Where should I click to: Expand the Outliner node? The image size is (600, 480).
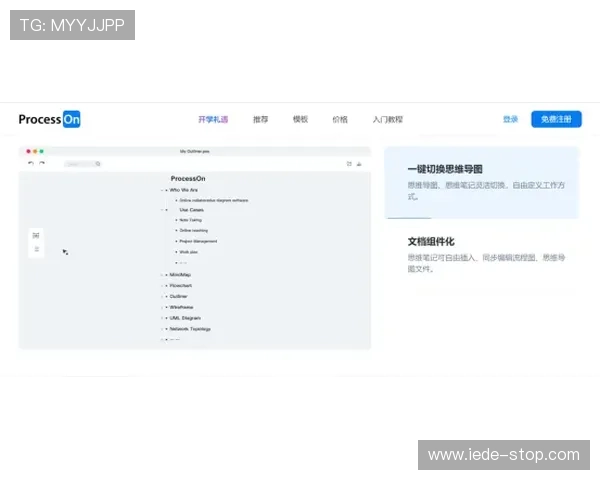[x=162, y=296]
